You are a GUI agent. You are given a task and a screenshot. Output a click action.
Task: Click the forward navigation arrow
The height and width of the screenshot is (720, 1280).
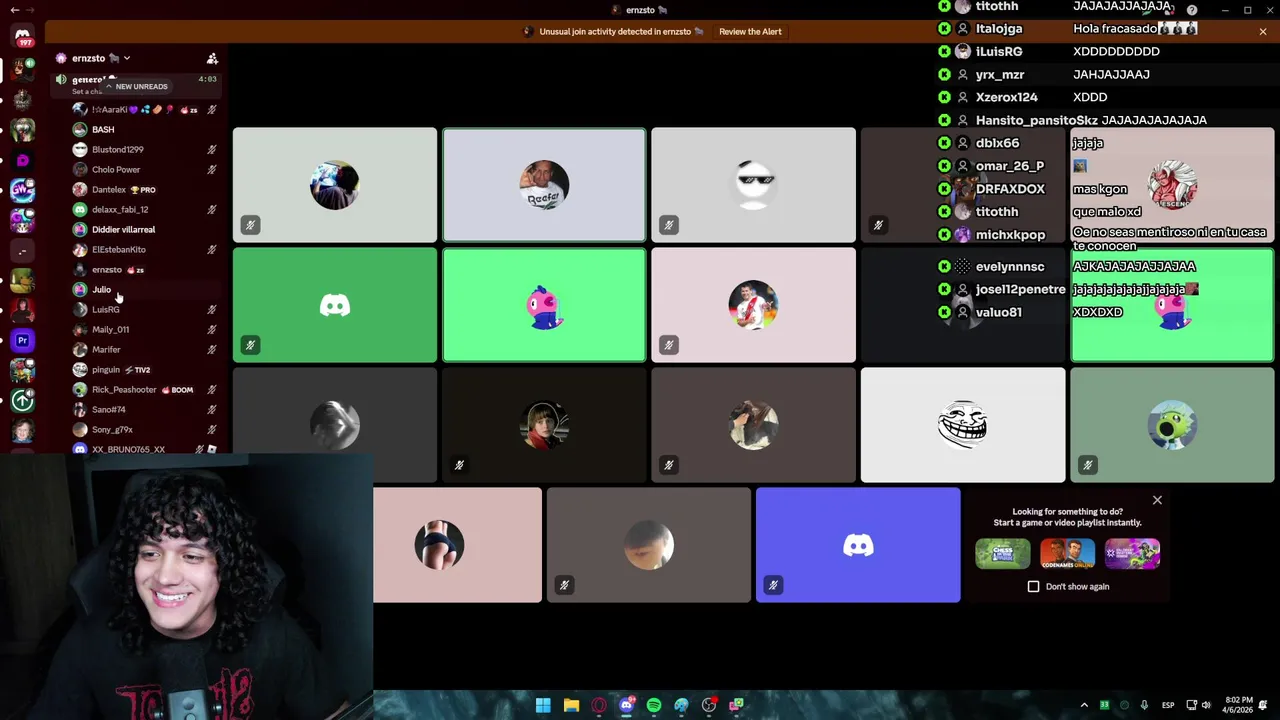pyautogui.click(x=31, y=10)
